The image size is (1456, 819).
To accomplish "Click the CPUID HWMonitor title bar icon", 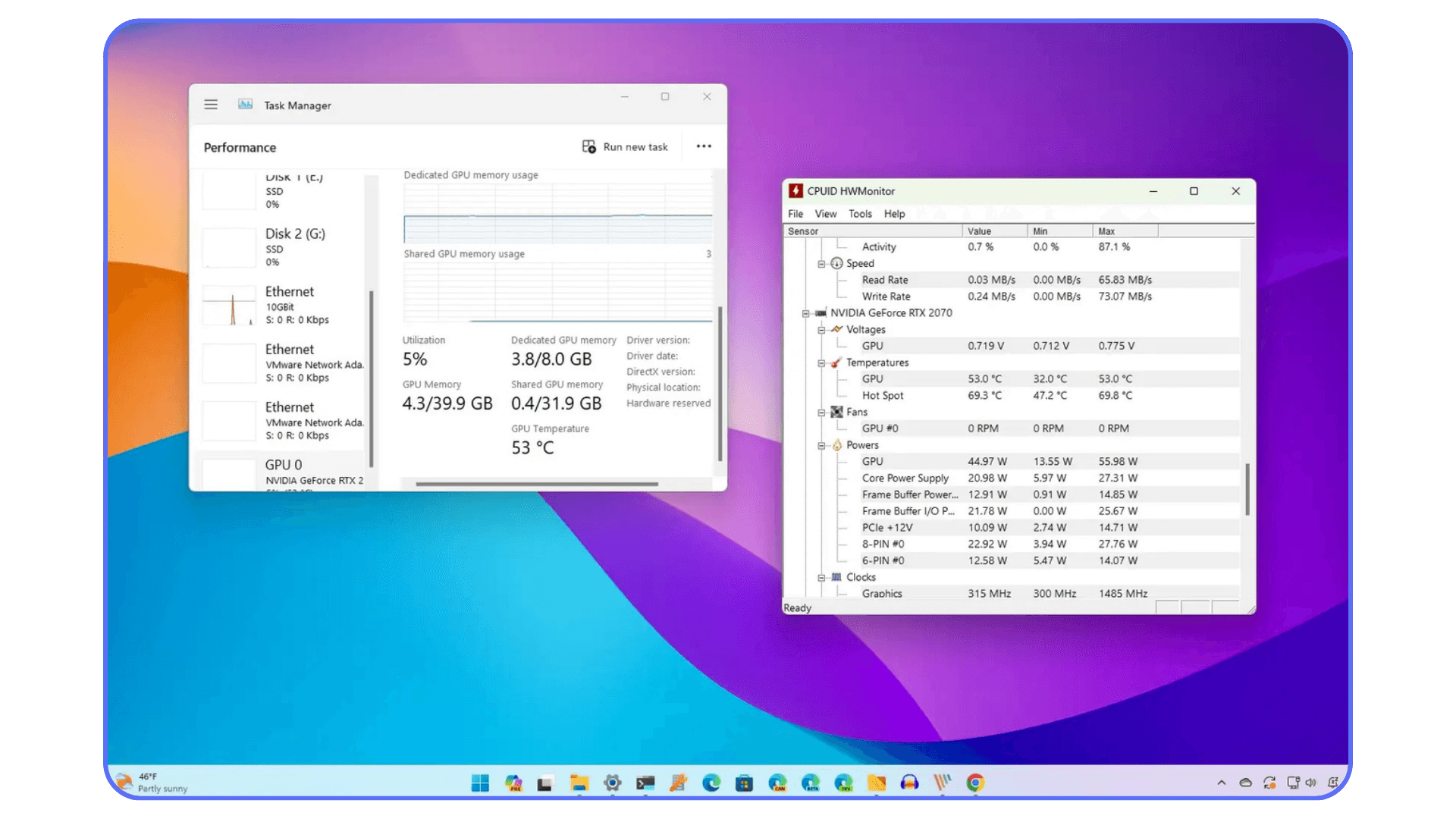I will tap(795, 191).
